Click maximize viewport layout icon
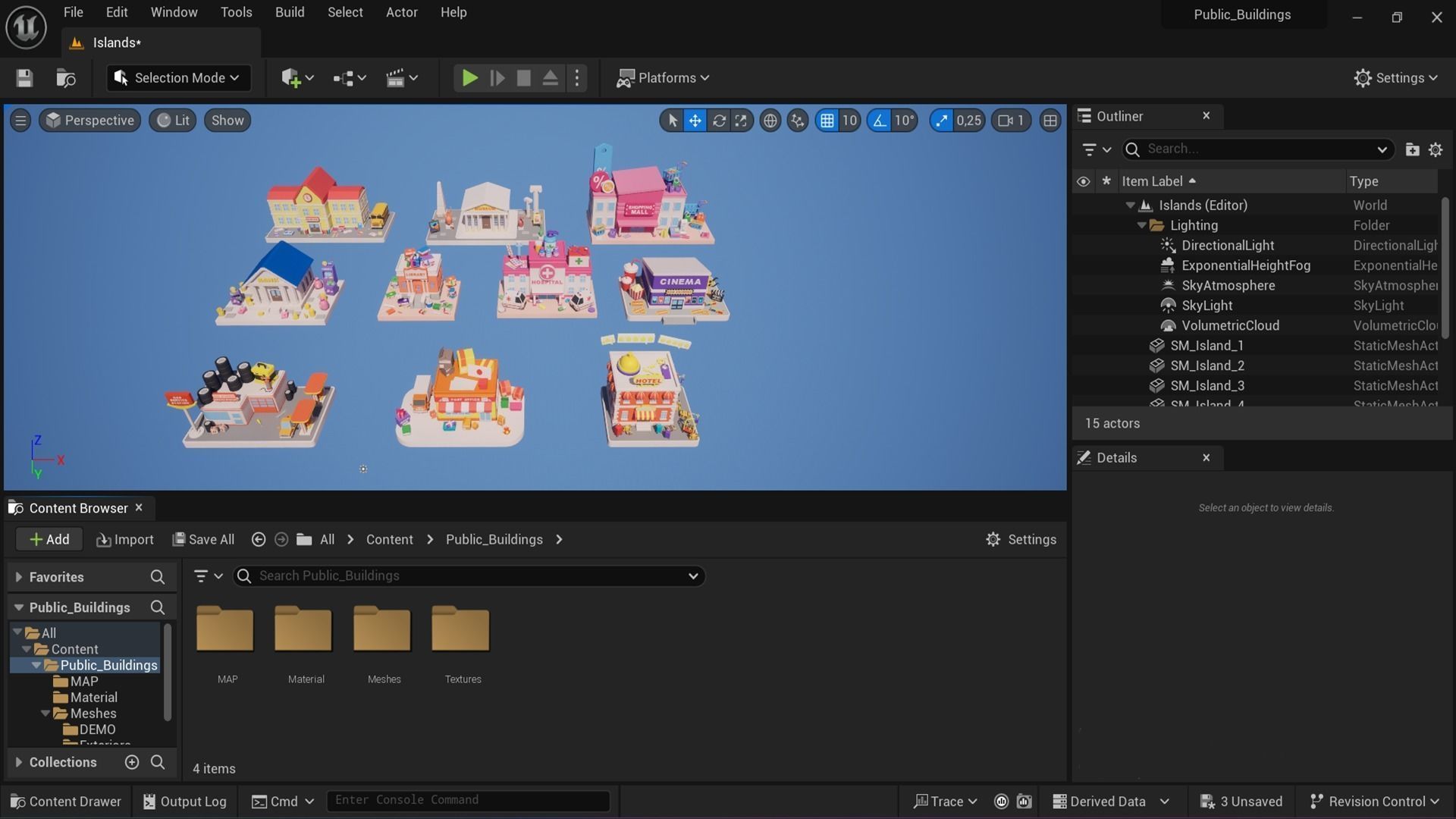 1050,121
